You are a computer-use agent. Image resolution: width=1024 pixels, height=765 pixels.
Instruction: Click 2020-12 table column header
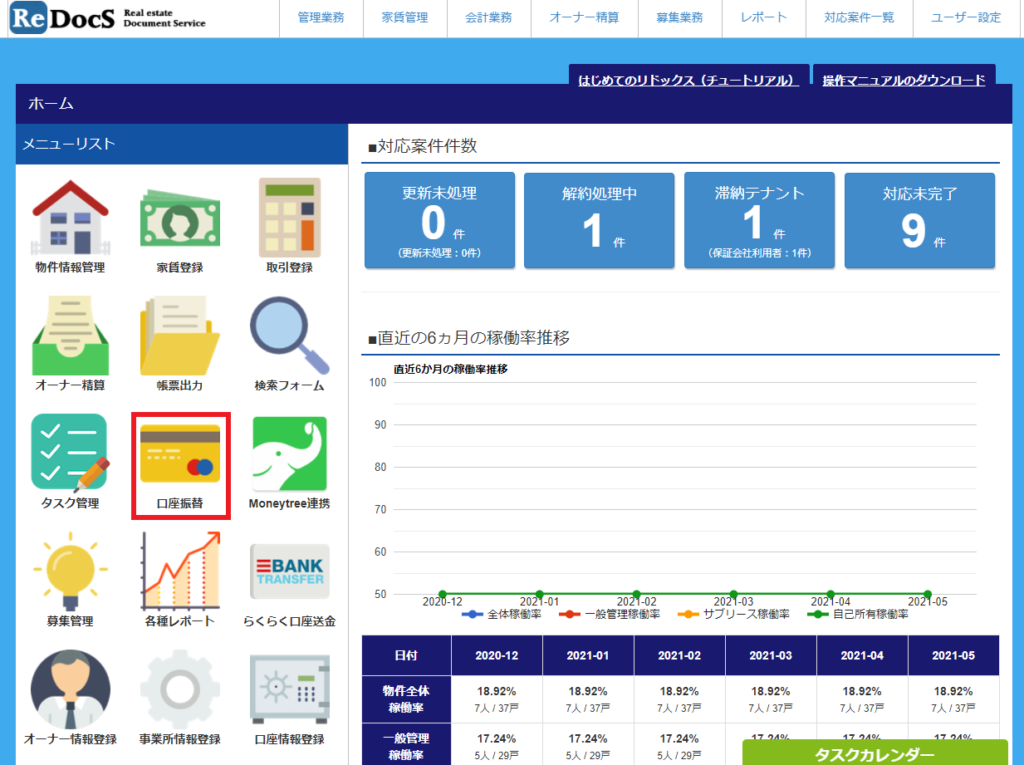[497, 655]
